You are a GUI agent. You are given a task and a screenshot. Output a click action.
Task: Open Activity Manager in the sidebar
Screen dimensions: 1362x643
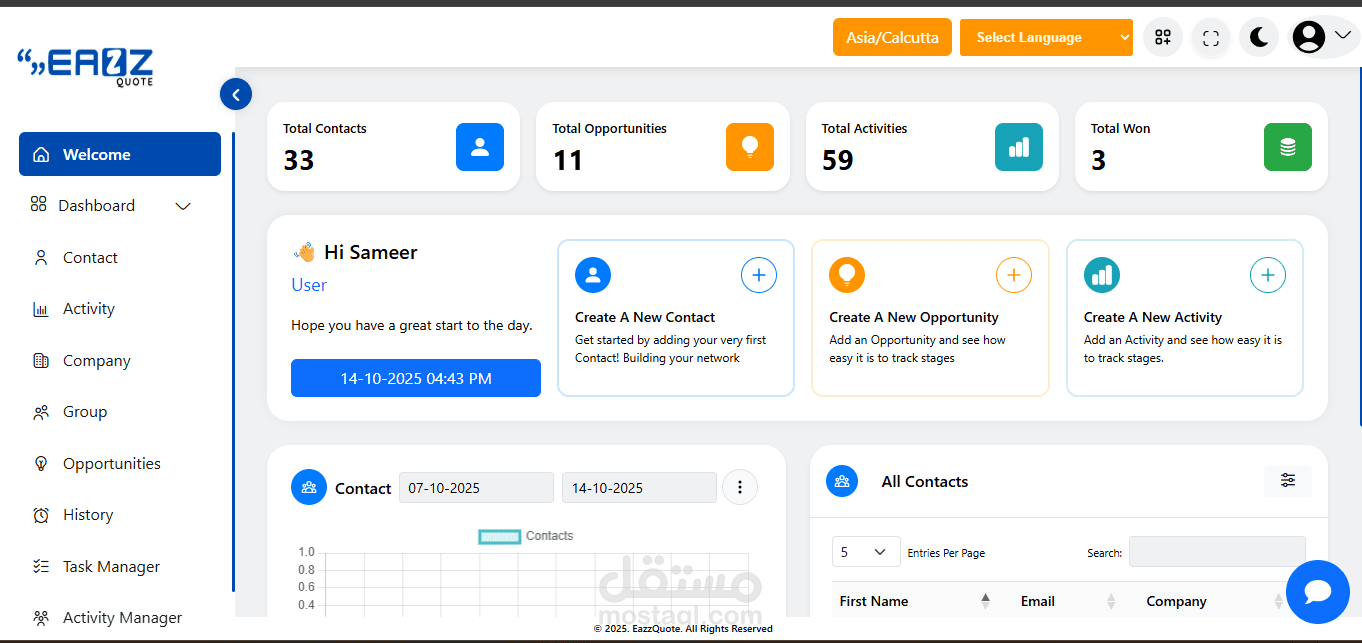click(120, 617)
